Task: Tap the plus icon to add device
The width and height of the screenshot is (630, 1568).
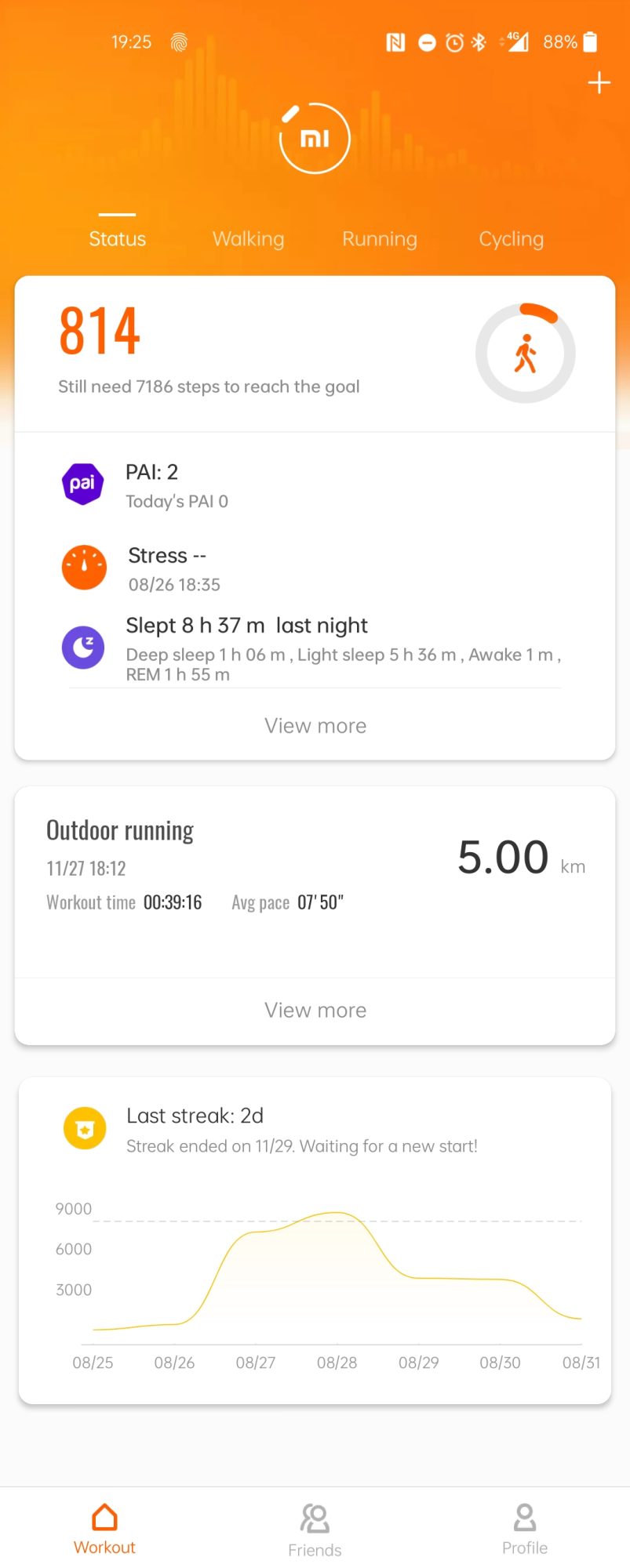Action: (599, 83)
